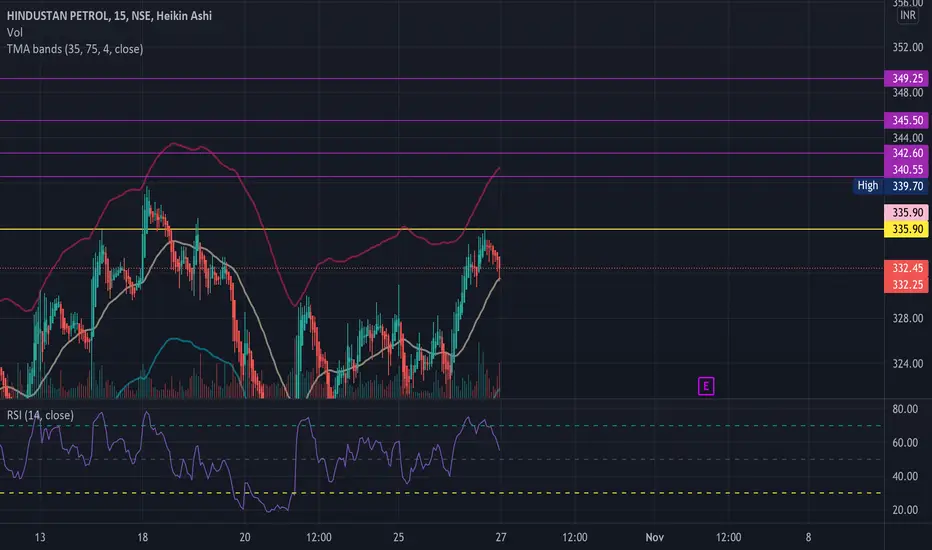932x550 pixels.
Task: Click the 328.00 price axis value
Action: click(x=908, y=319)
